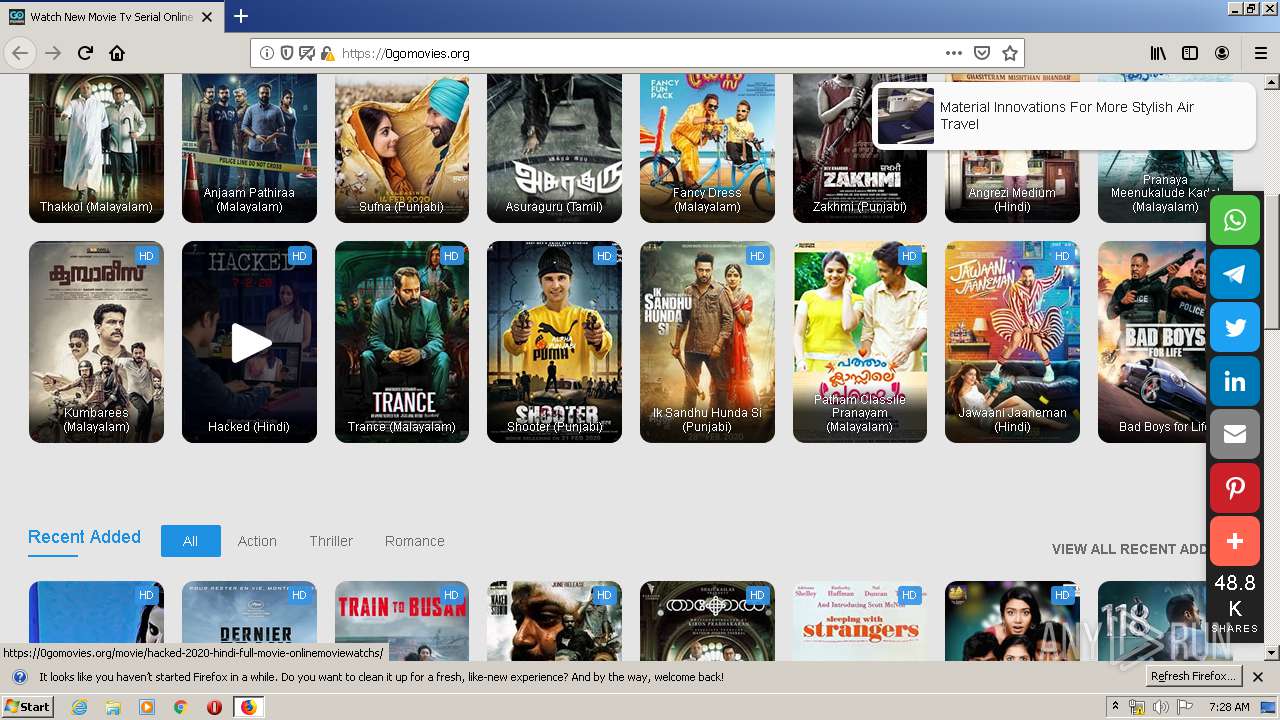
Task: Open Bad Boys for Life poster
Action: coord(1154,342)
